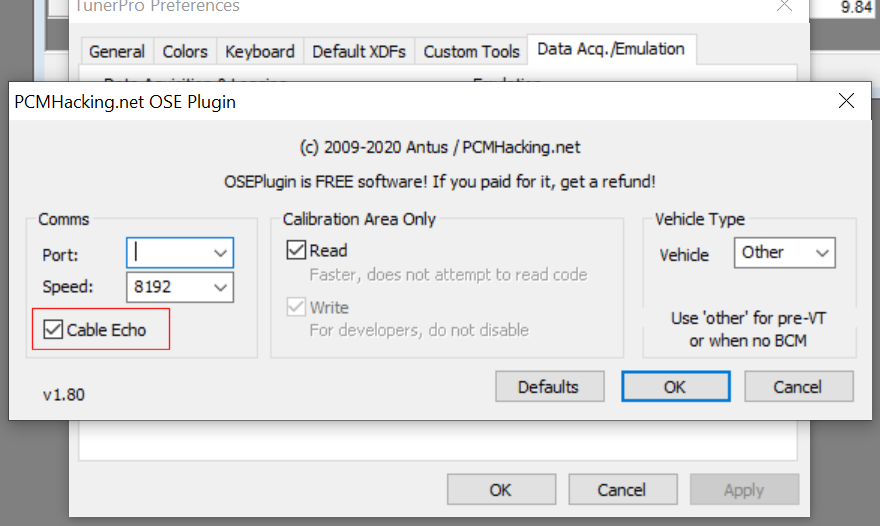880x526 pixels.
Task: Click OK in TunerPro Preferences window
Action: (x=501, y=490)
